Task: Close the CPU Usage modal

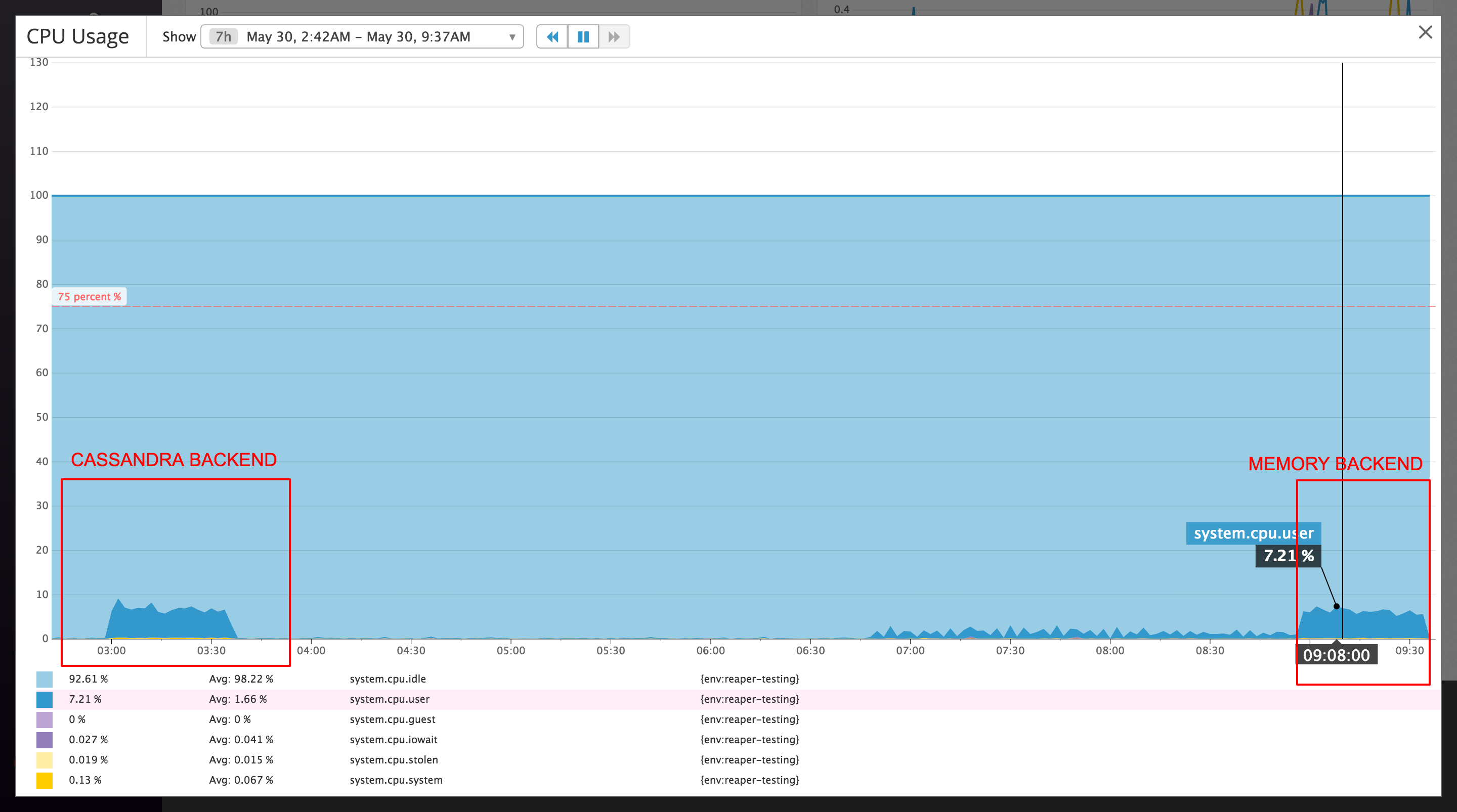Action: [x=1425, y=32]
